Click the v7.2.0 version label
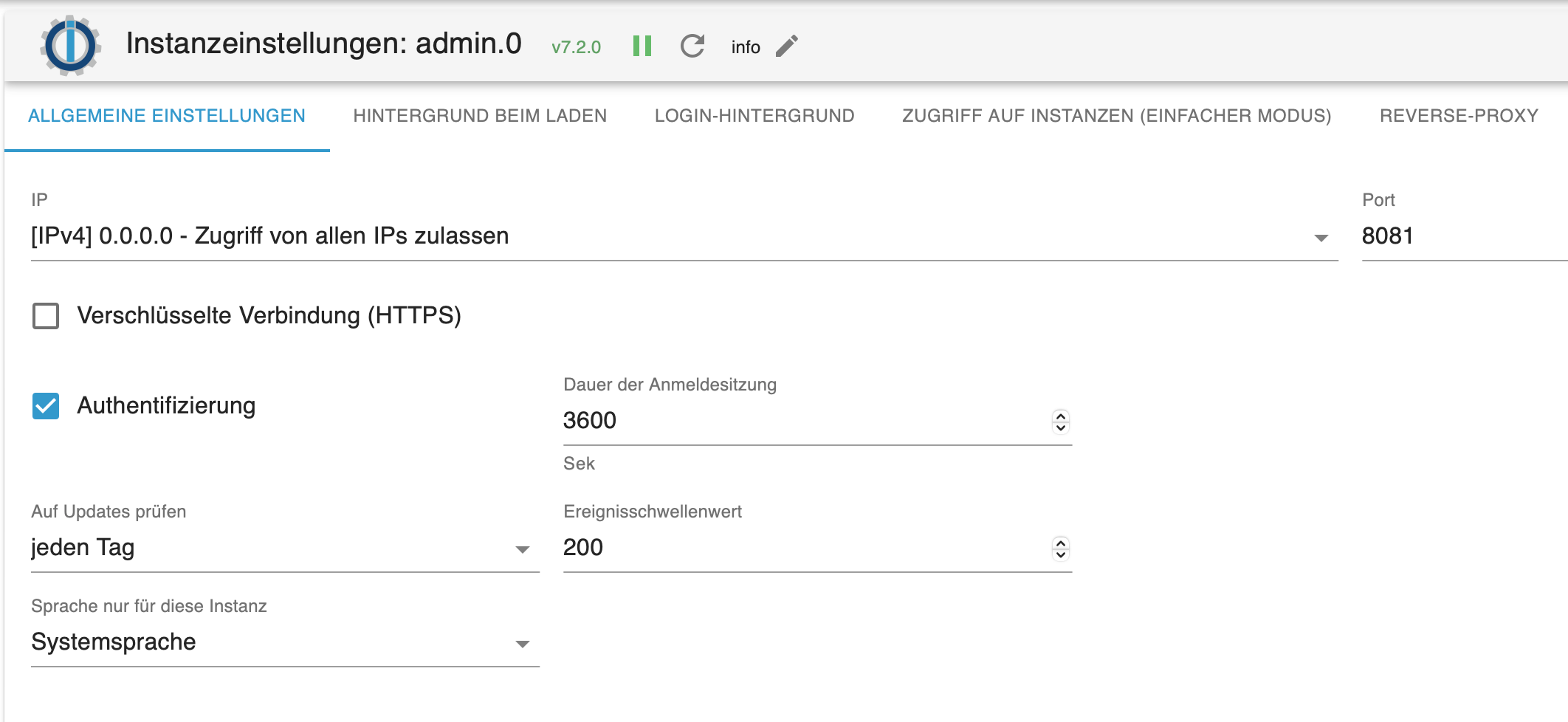The image size is (1568, 722). [576, 47]
